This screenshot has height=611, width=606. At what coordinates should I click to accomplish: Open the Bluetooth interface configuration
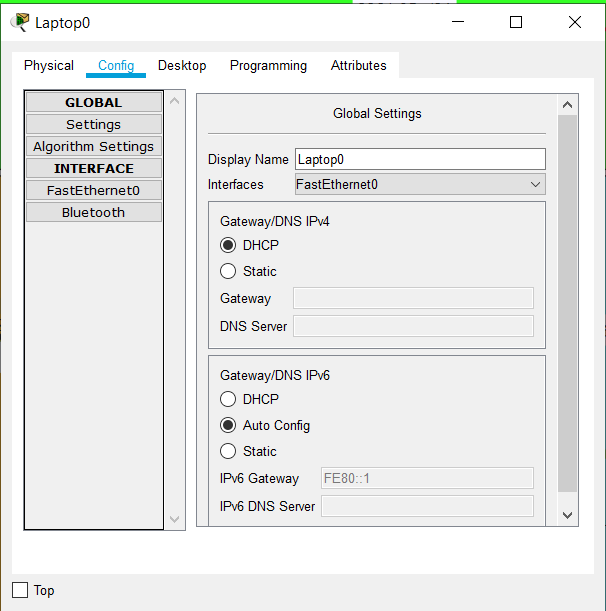[x=94, y=212]
